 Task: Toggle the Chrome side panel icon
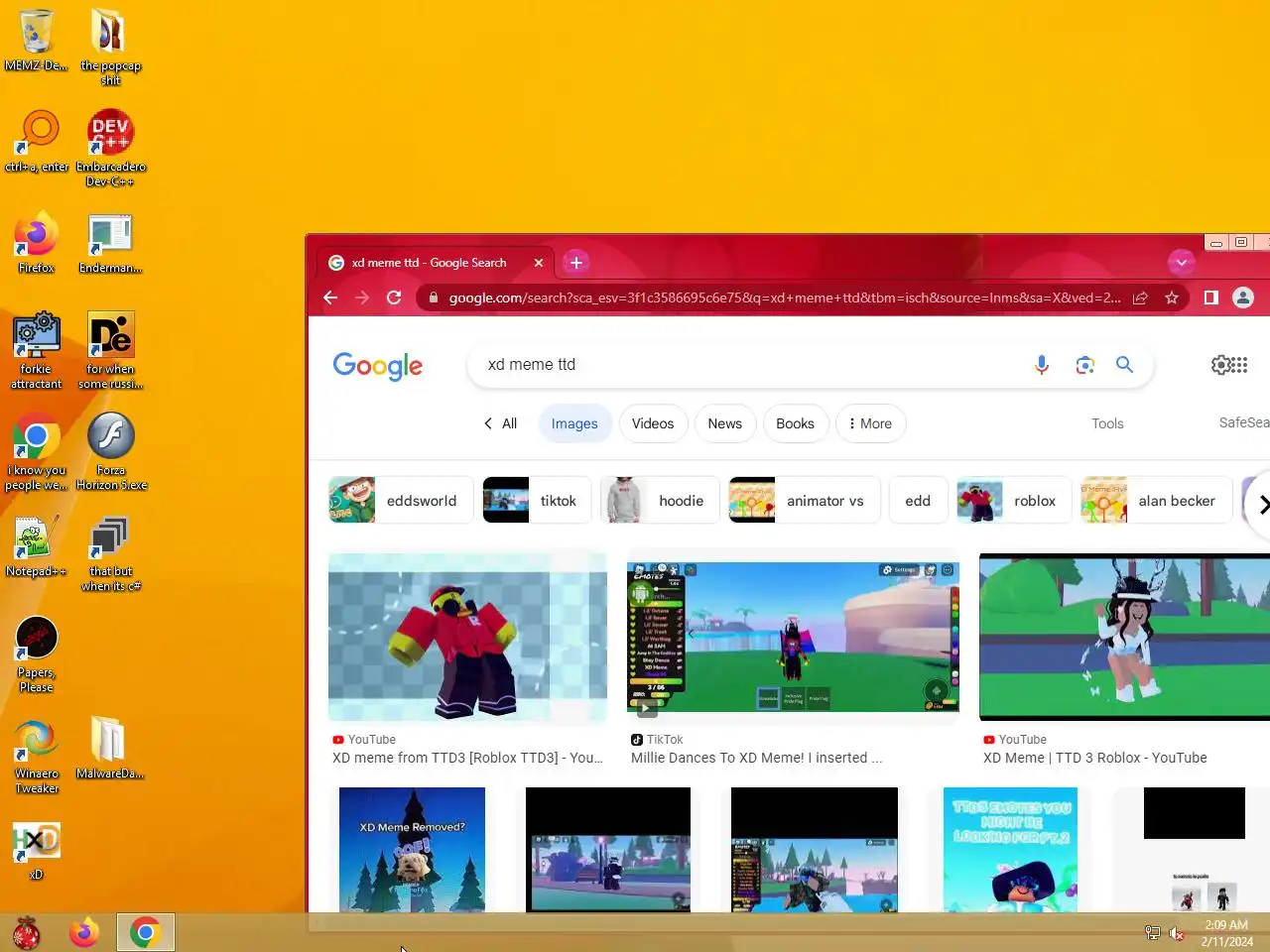click(x=1211, y=297)
